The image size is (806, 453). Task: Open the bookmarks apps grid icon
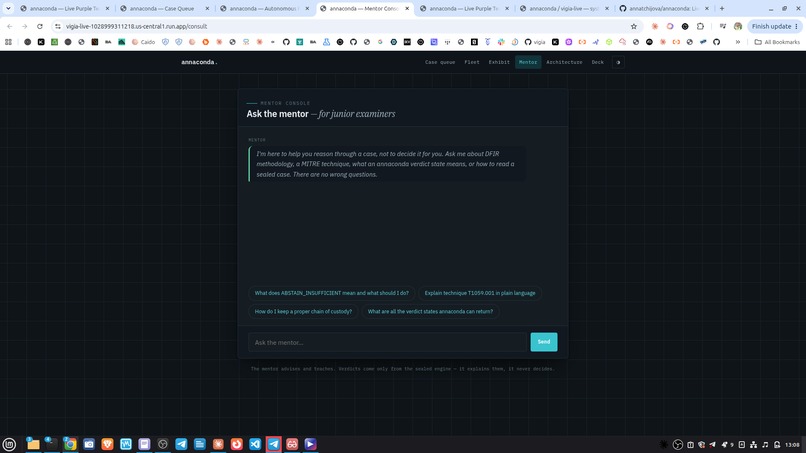click(x=8, y=42)
